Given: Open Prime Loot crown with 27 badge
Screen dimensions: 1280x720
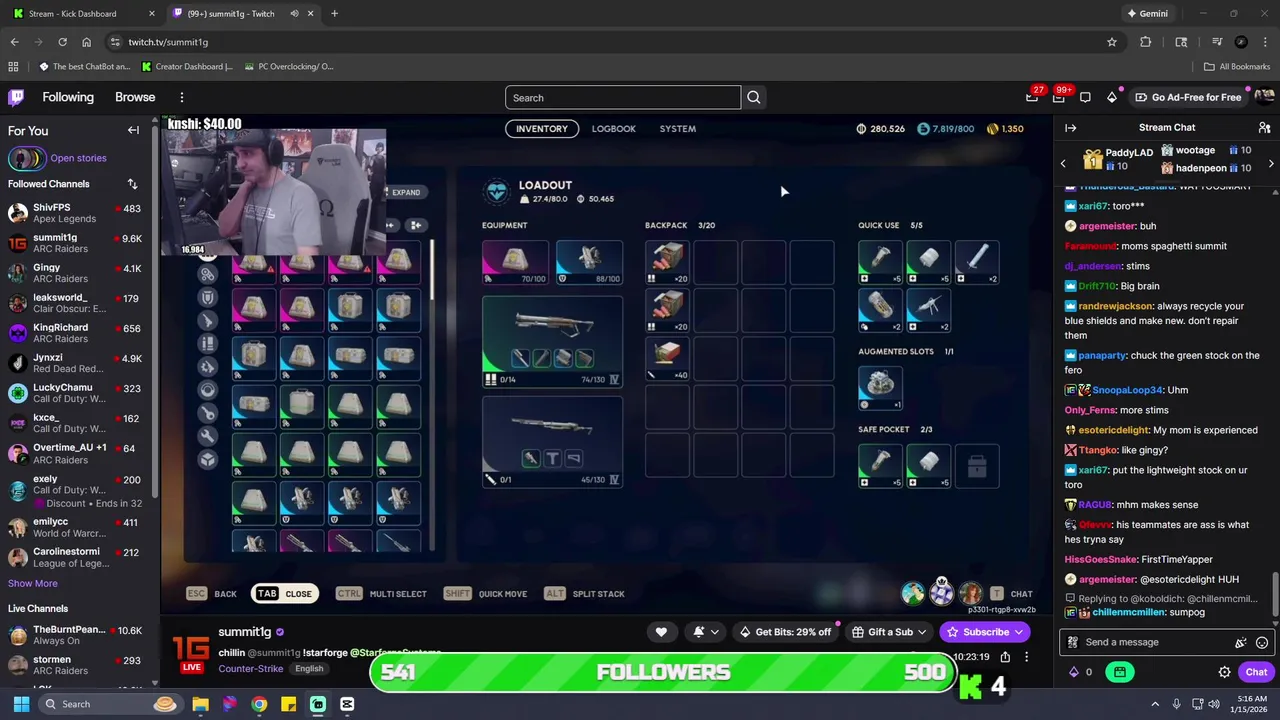Looking at the screenshot, I should (1032, 97).
